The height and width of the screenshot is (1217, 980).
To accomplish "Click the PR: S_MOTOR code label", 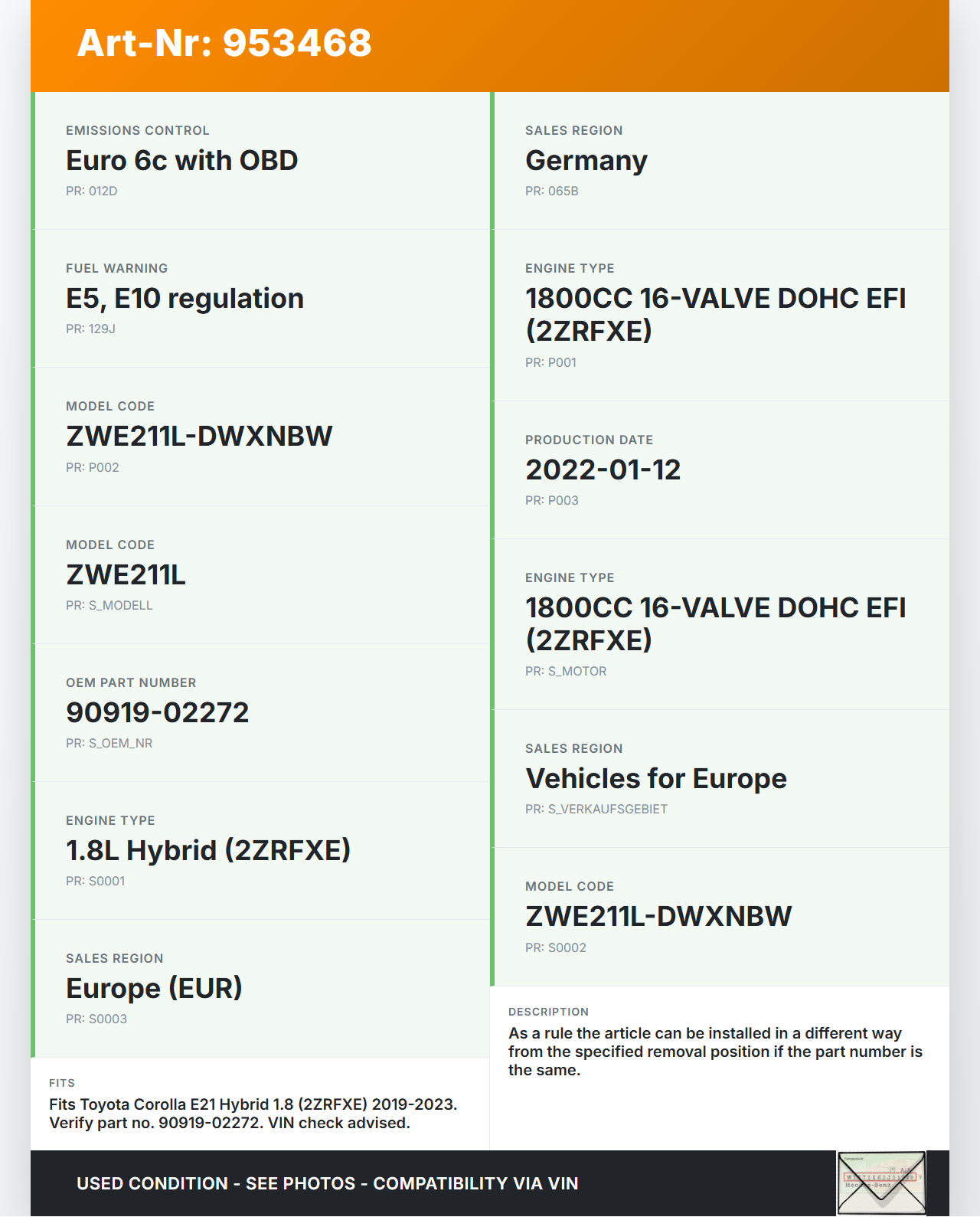I will pyautogui.click(x=566, y=671).
